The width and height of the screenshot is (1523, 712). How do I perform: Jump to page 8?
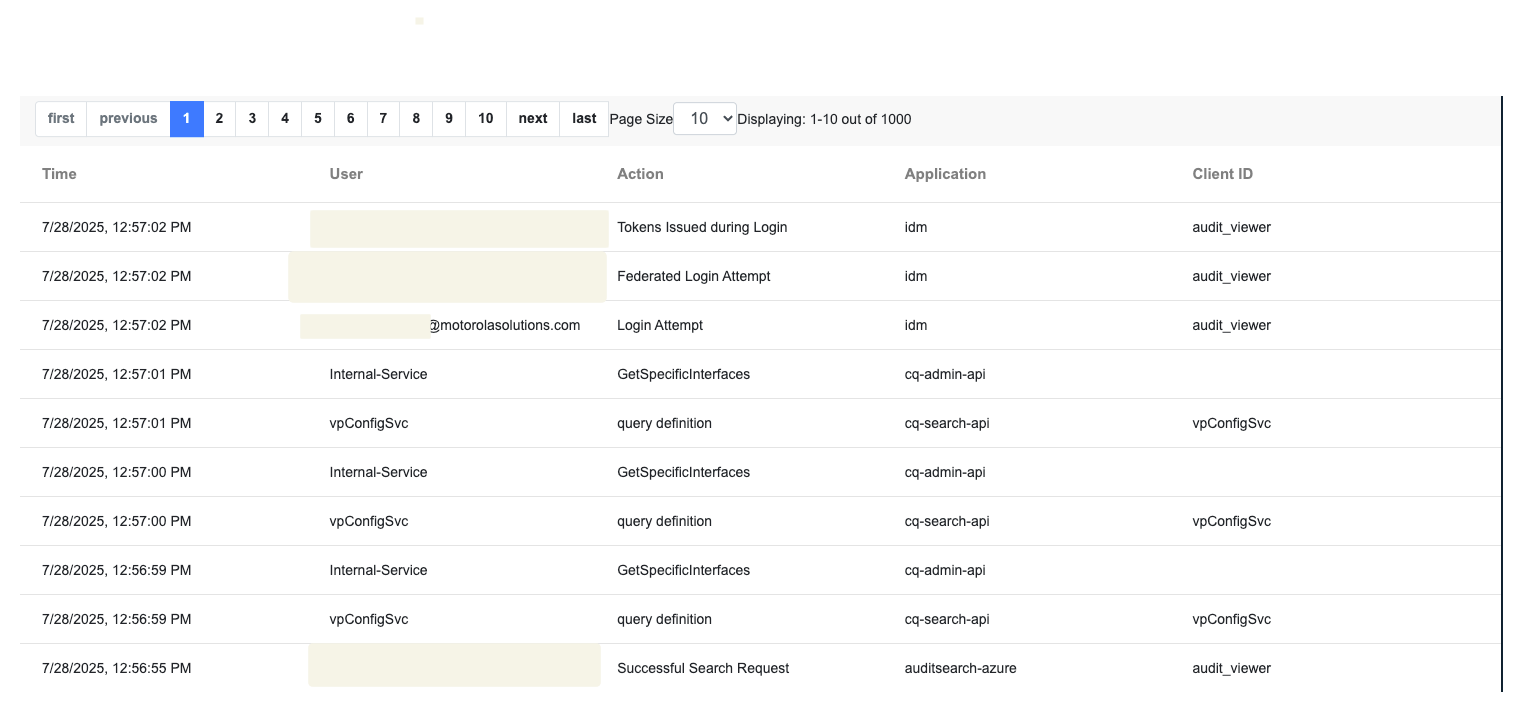click(x=416, y=119)
